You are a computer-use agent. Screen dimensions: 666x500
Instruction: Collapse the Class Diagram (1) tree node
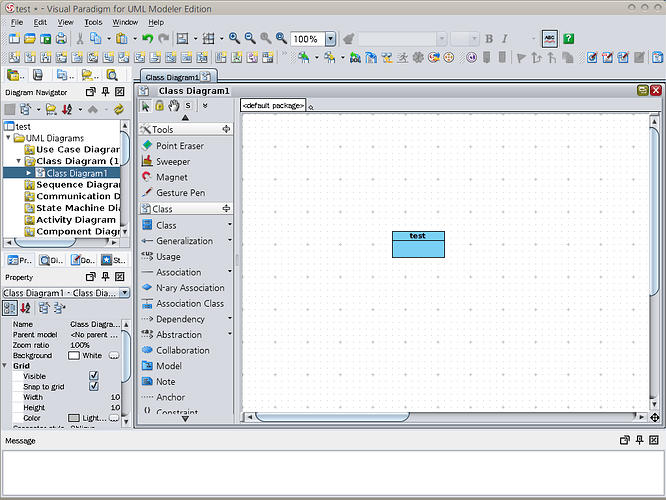pyautogui.click(x=19, y=161)
